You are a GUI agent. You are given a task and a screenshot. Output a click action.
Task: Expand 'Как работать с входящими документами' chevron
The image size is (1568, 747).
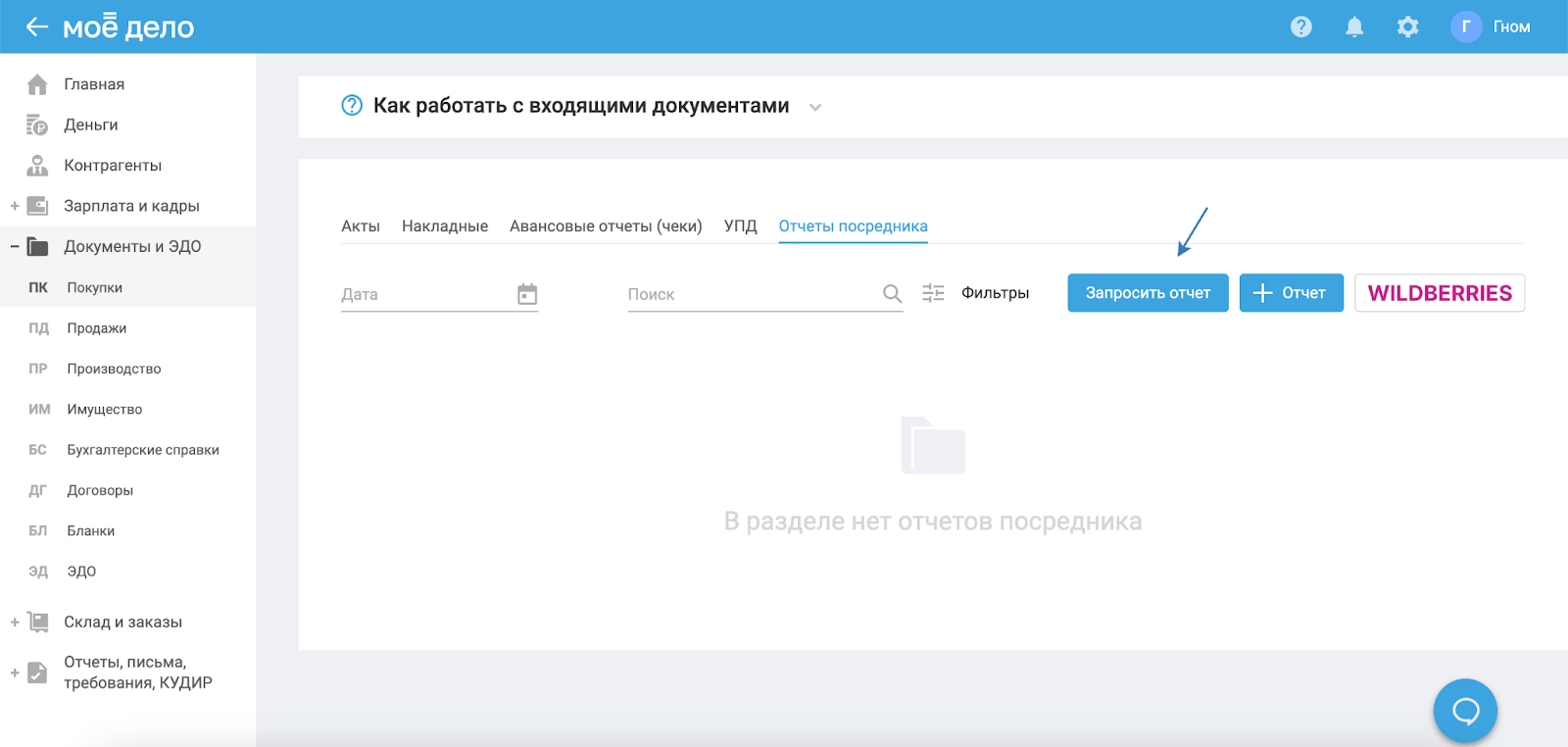tap(815, 107)
